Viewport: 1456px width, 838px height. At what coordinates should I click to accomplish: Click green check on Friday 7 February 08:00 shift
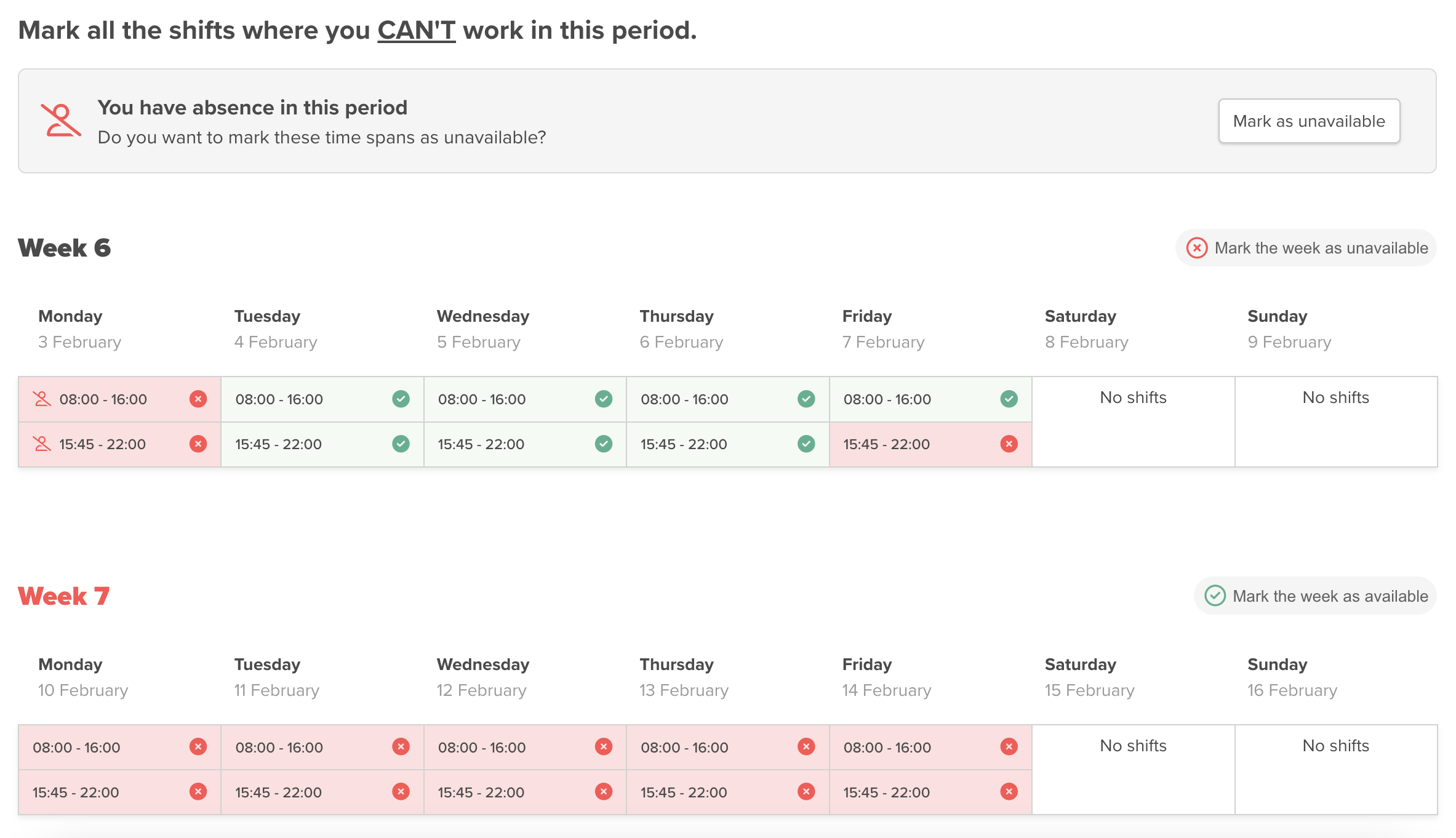pos(1009,399)
